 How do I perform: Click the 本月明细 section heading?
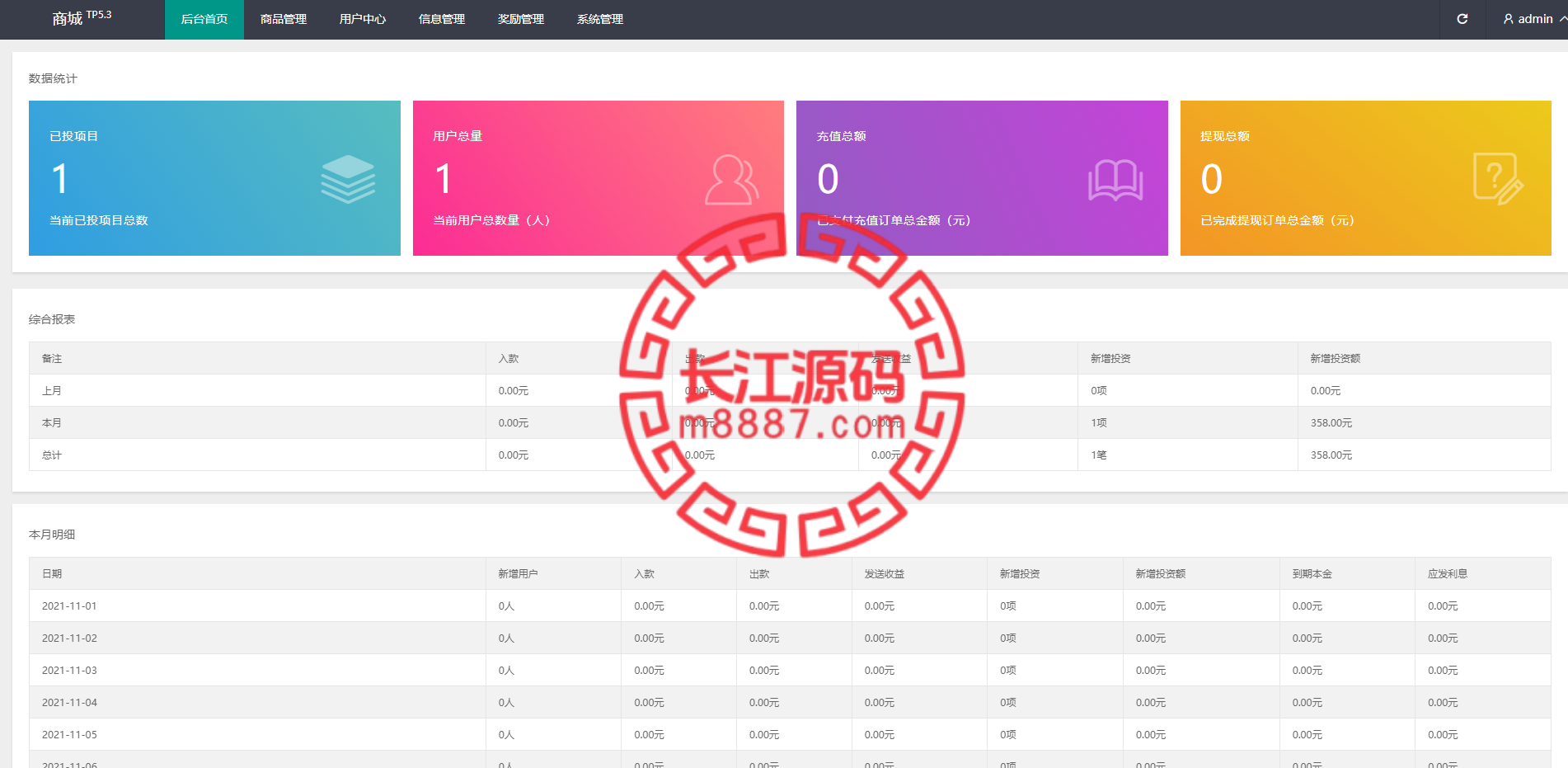52,535
